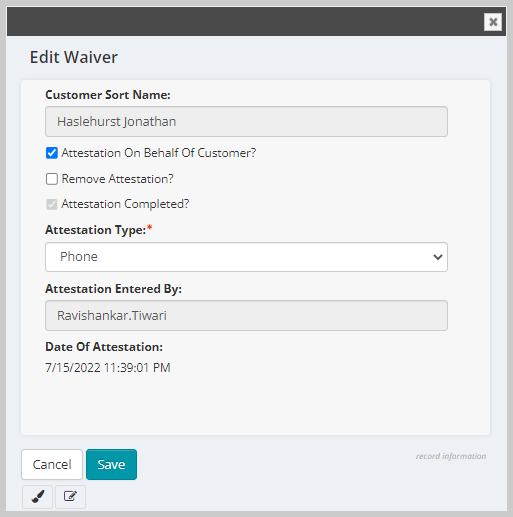Click the 7/15/2022 attestation date text
513x517 pixels.
108,368
